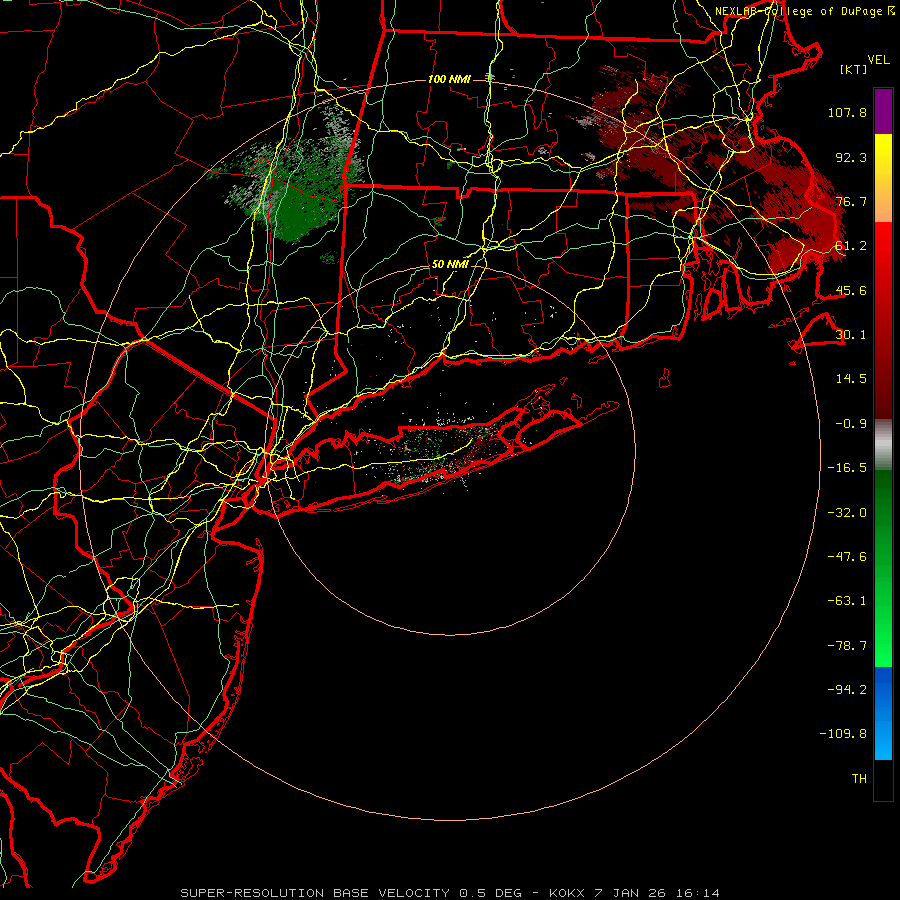Click the 14.5 value on velocity scale
The image size is (900, 900).
tap(851, 379)
